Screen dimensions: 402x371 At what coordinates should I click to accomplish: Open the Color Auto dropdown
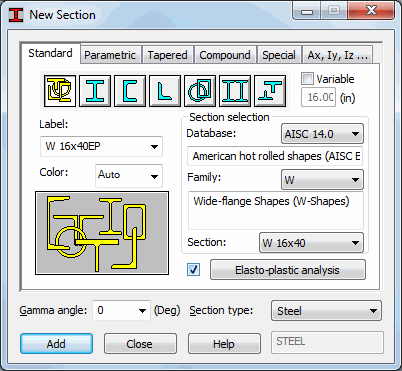tap(129, 176)
